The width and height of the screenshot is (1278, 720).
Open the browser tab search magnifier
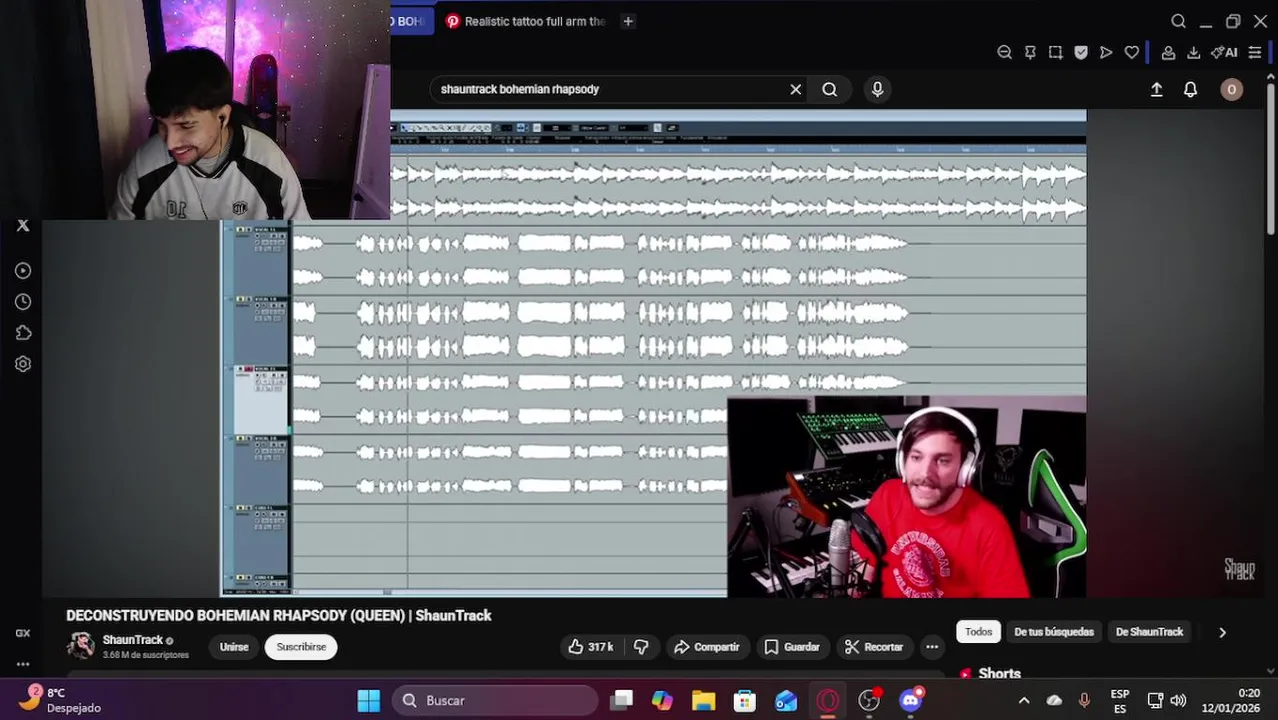point(1178,21)
